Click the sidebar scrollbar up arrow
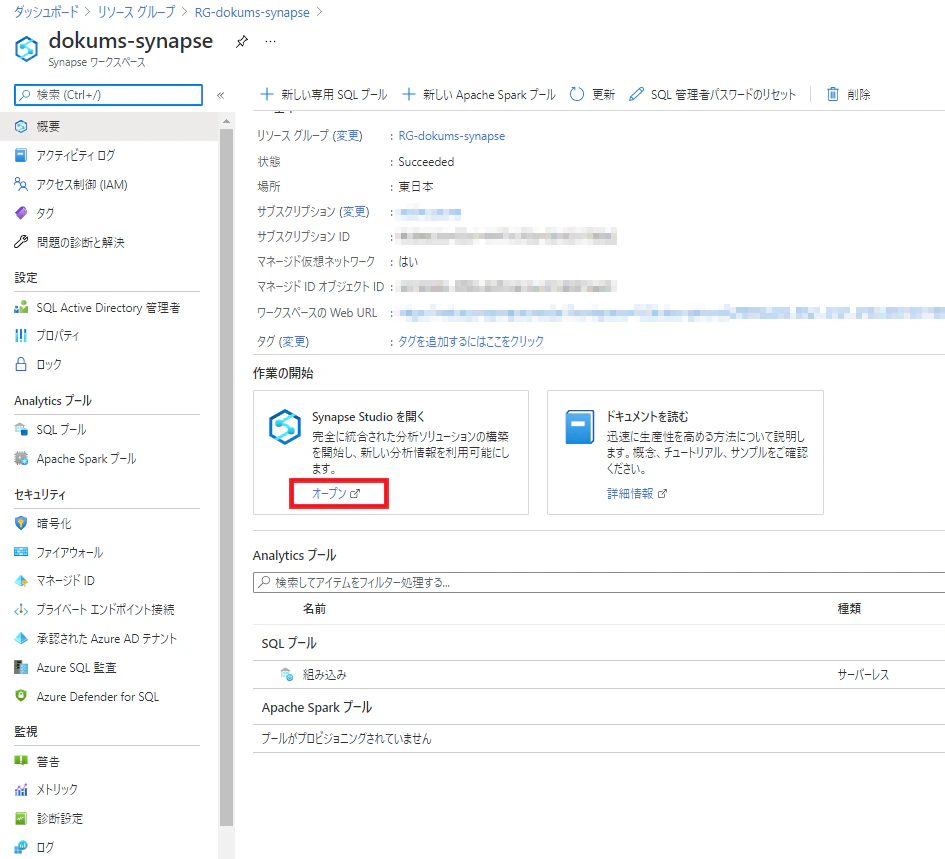The image size is (945, 859). coord(226,122)
